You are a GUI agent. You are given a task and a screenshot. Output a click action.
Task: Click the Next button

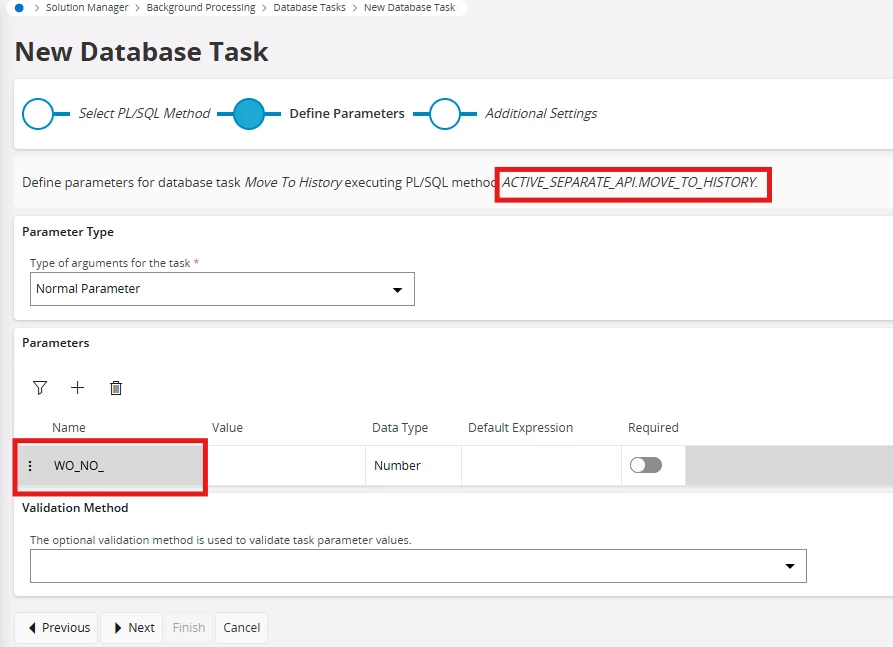pyautogui.click(x=132, y=628)
